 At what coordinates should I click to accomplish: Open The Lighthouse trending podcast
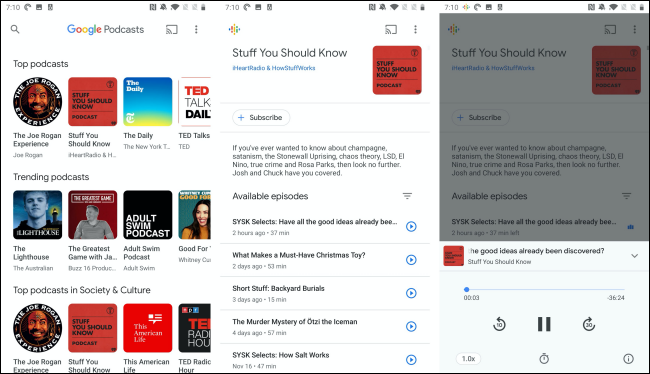(37, 215)
